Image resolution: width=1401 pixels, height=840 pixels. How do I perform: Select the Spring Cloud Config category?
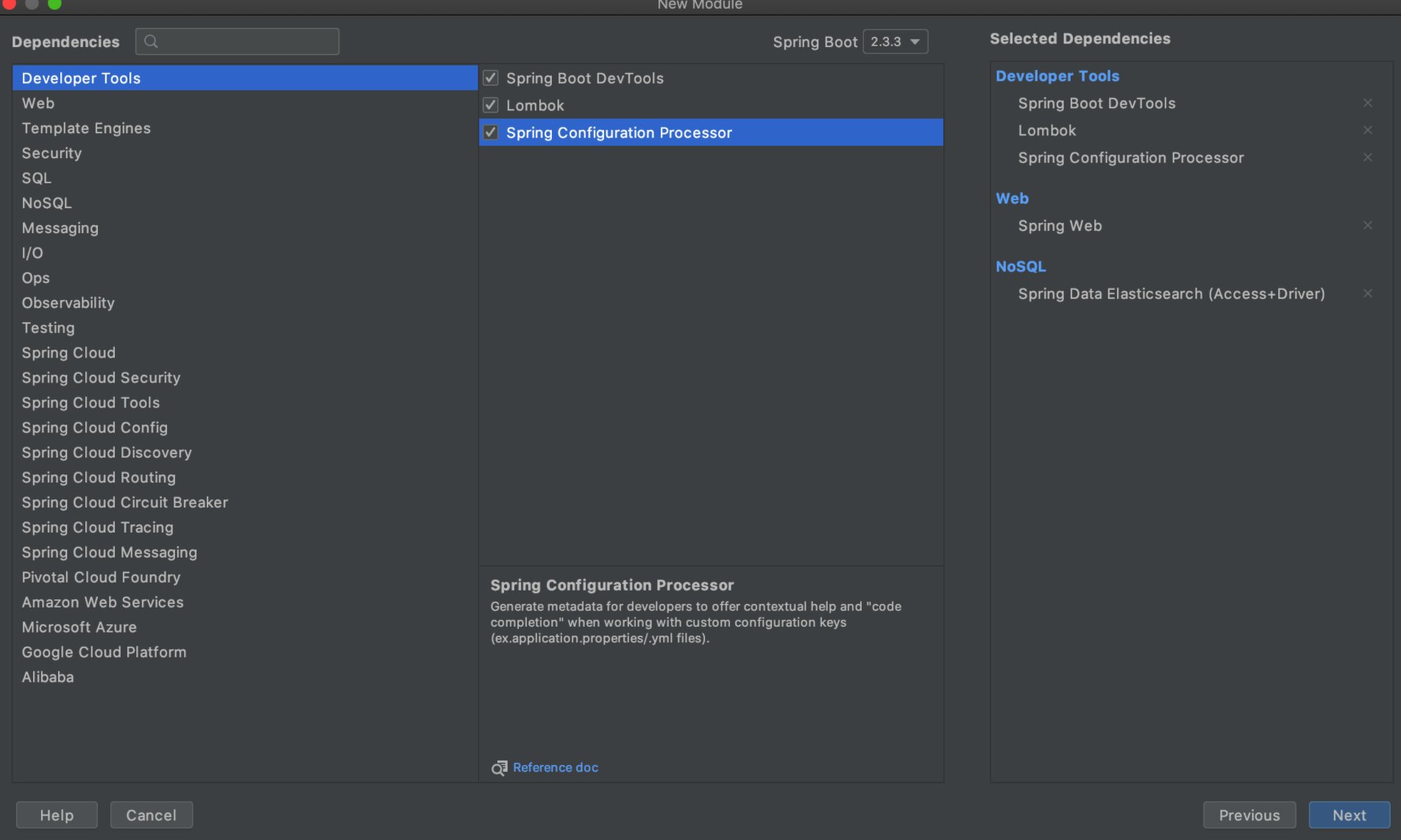pos(245,428)
